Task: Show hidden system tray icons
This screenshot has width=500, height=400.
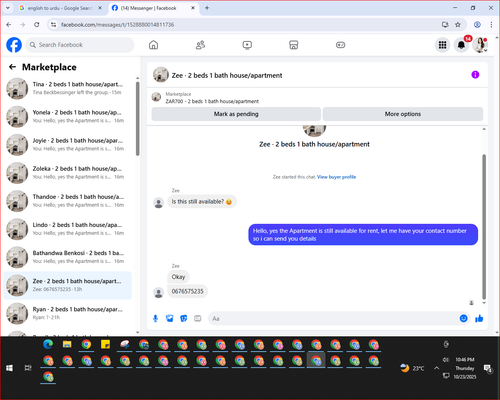Action: [436, 368]
